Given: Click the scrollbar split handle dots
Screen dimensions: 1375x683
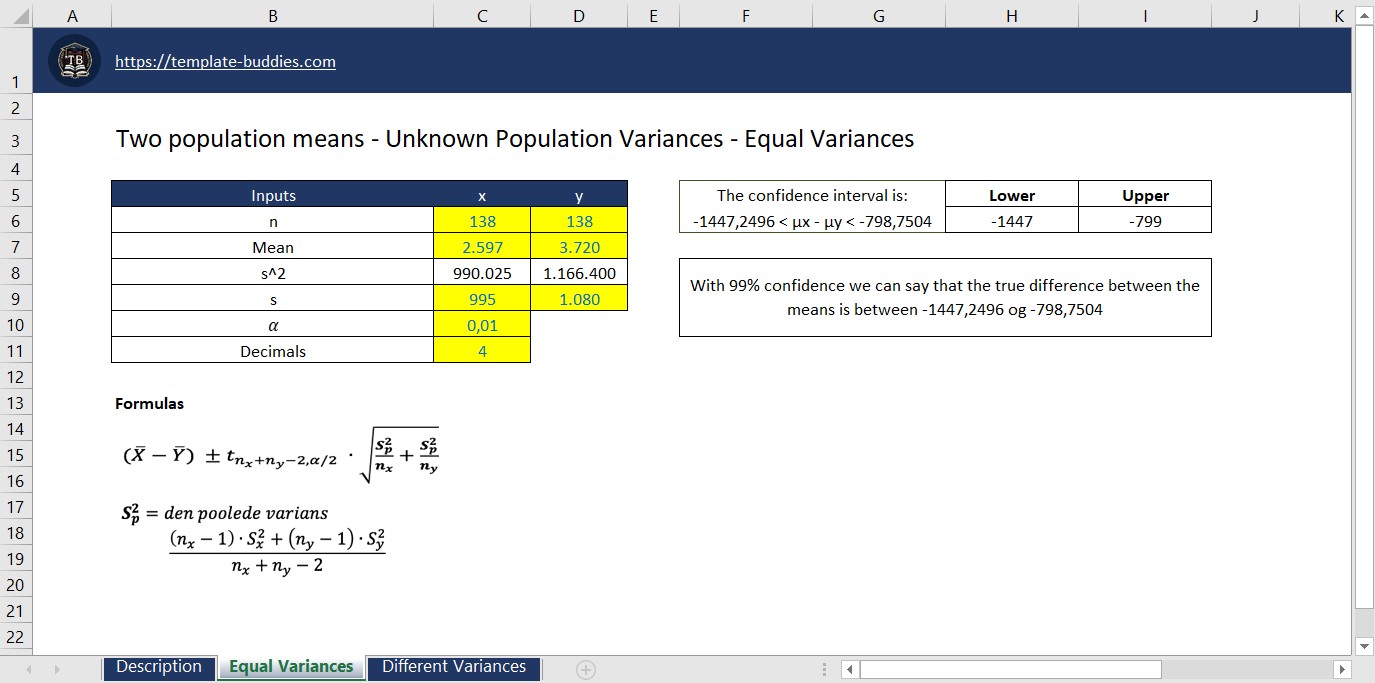Looking at the screenshot, I should [825, 669].
